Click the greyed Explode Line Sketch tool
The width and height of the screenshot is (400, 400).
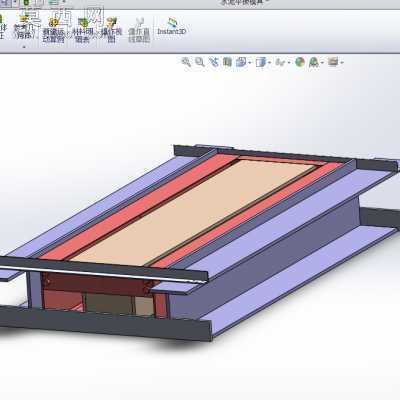pos(139,31)
